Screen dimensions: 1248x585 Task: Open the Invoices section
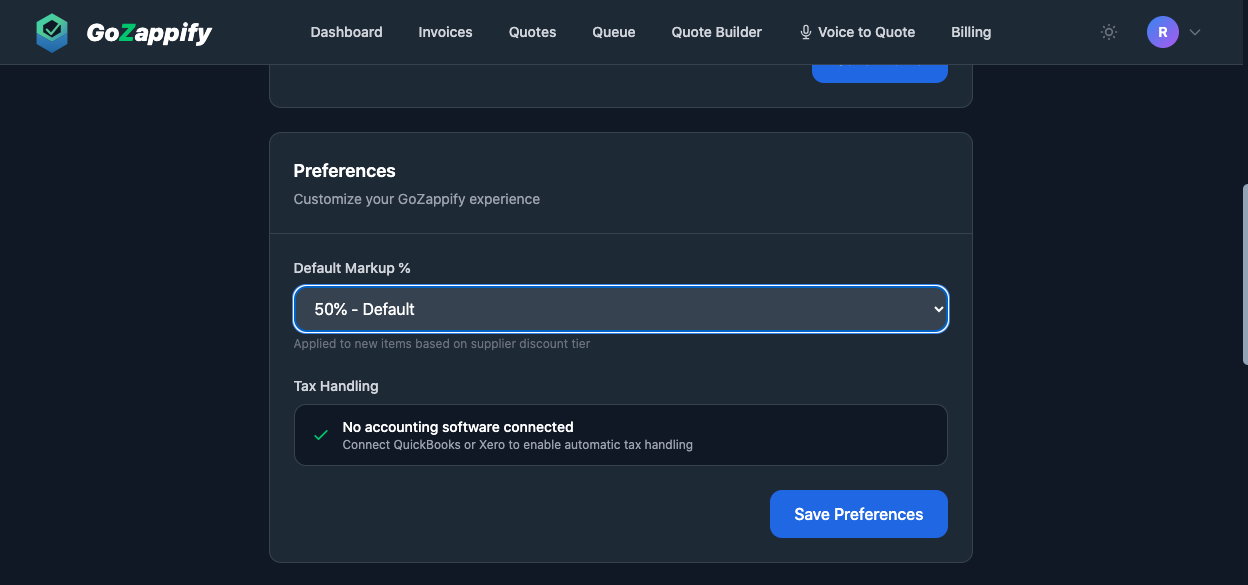tap(445, 31)
